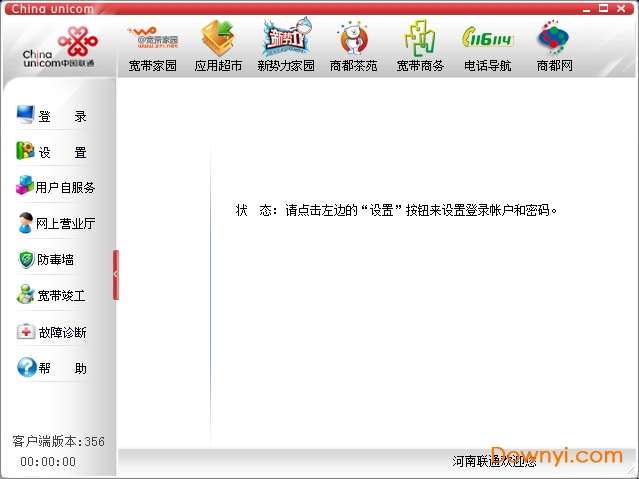Click the 电话导航 label text
Viewport: 639px width, 479px height.
pos(488,66)
